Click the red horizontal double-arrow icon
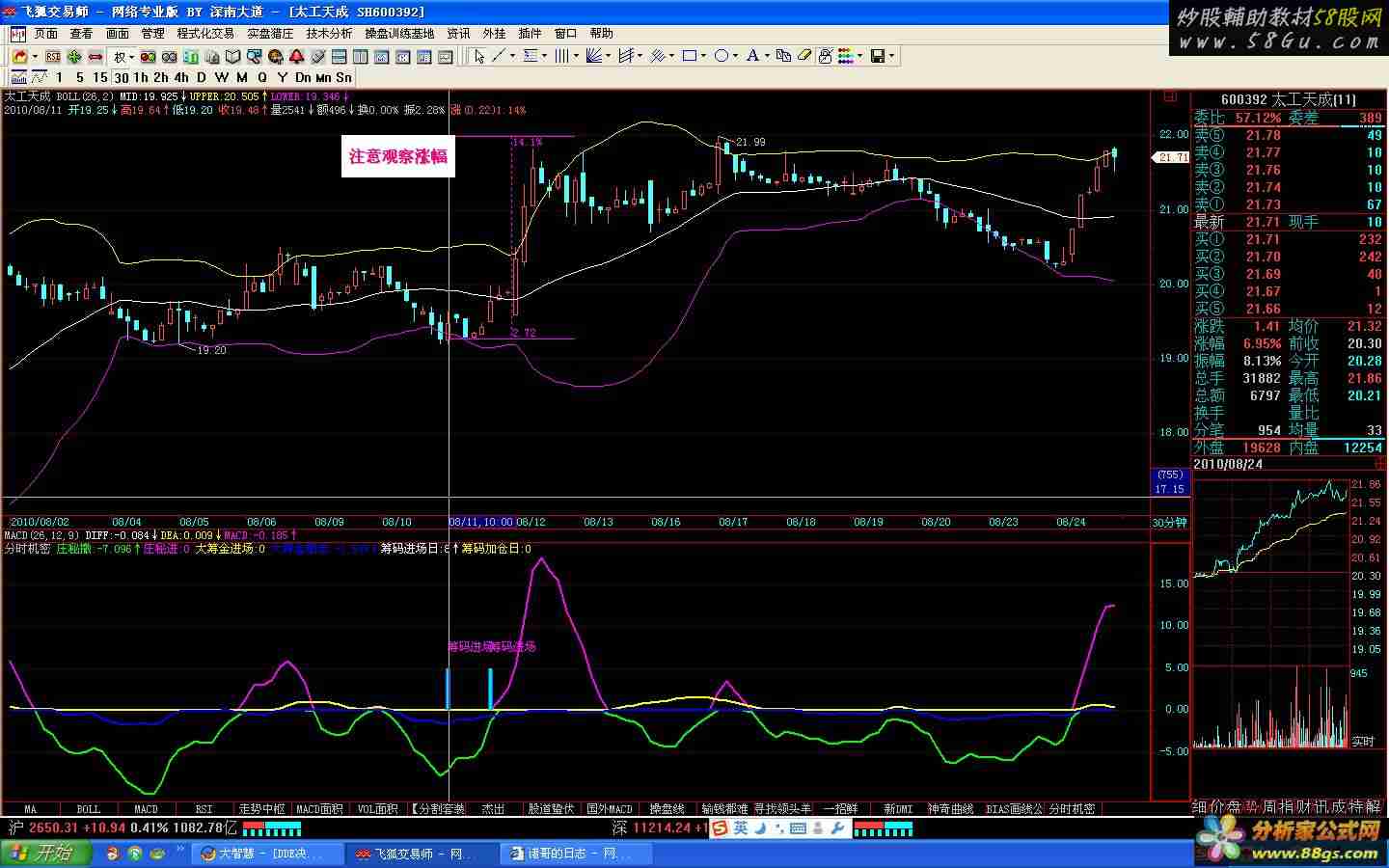Image resolution: width=1389 pixels, height=868 pixels. pos(95,57)
